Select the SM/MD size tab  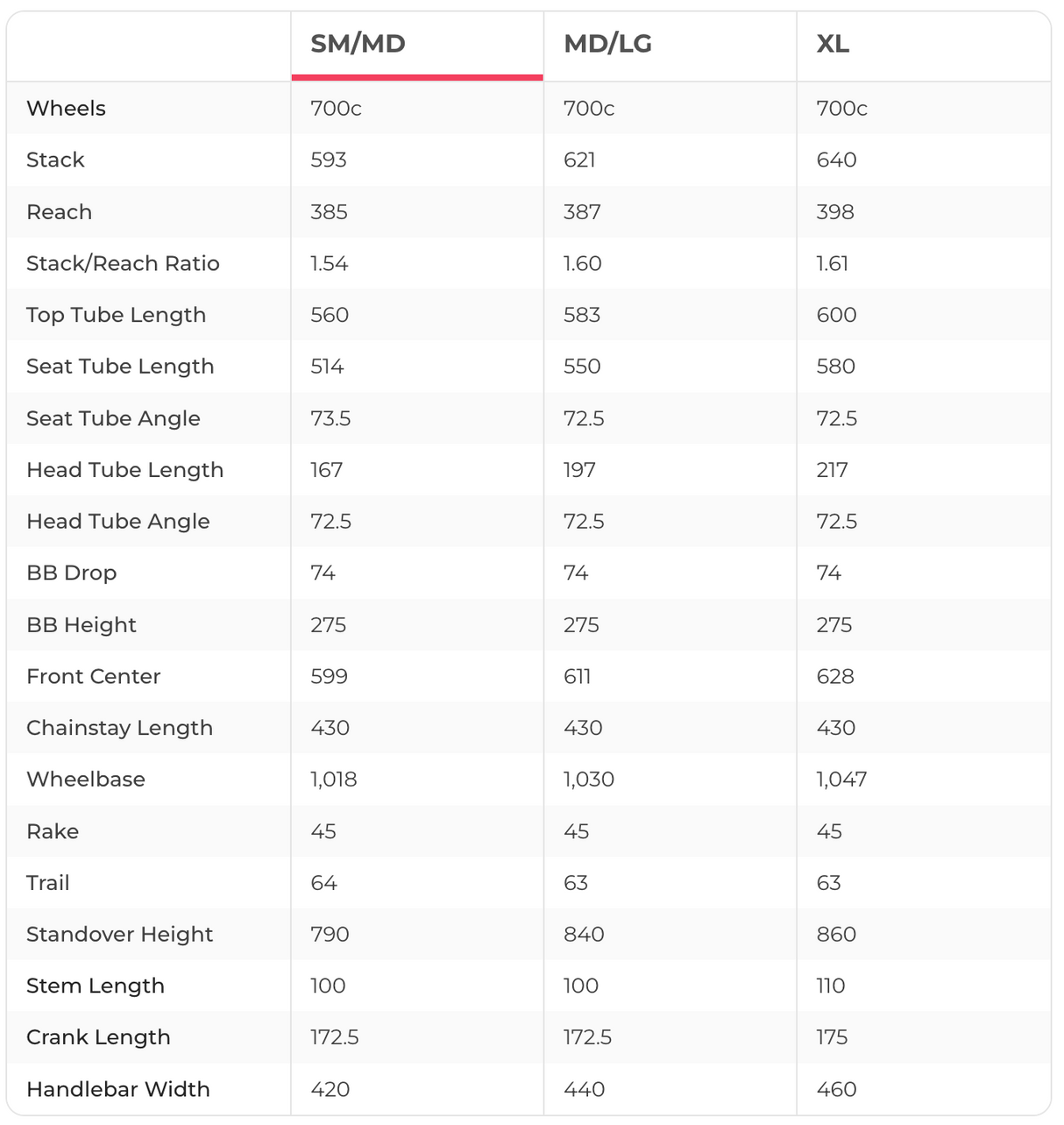358,44
